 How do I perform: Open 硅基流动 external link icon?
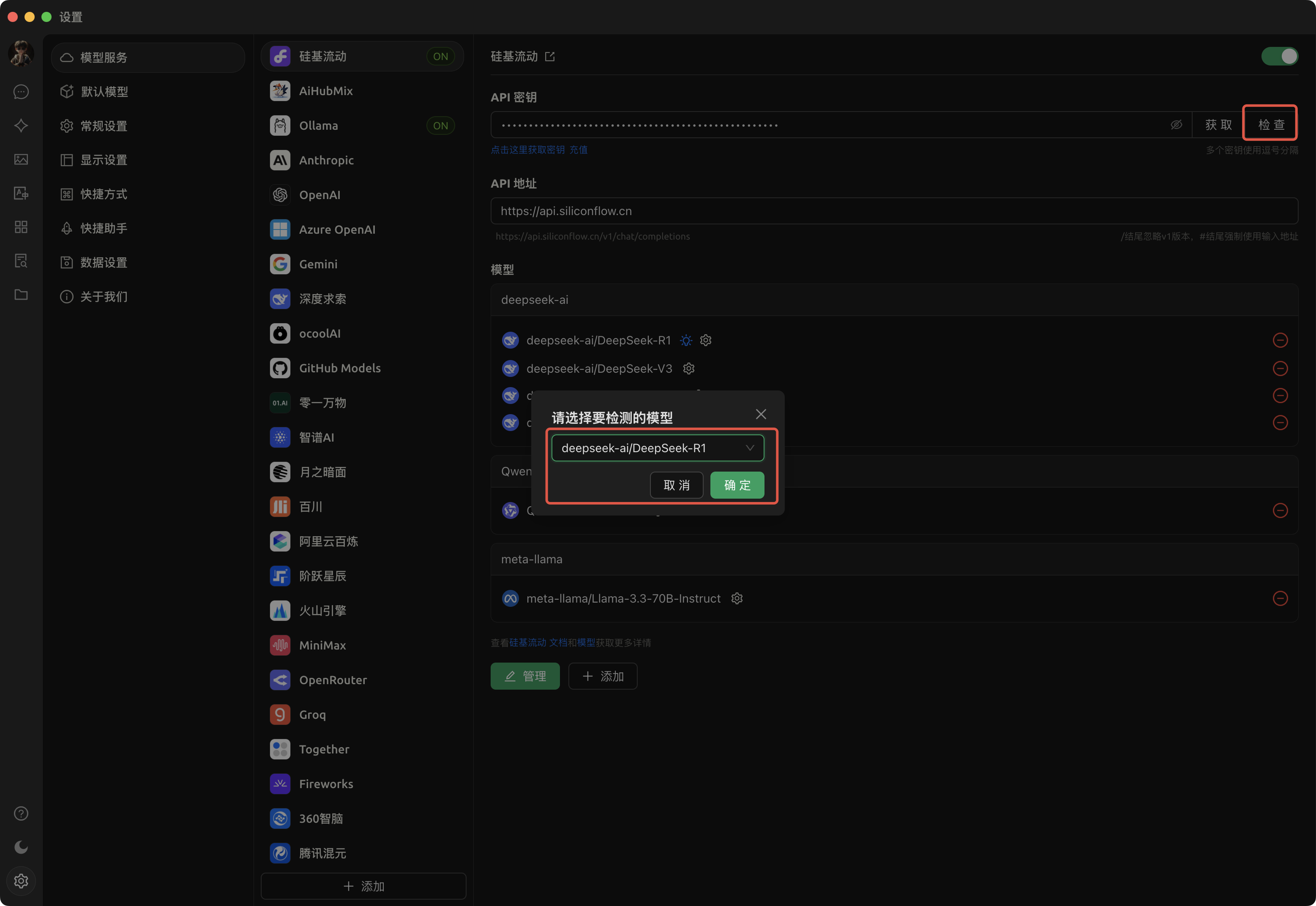[x=549, y=57]
